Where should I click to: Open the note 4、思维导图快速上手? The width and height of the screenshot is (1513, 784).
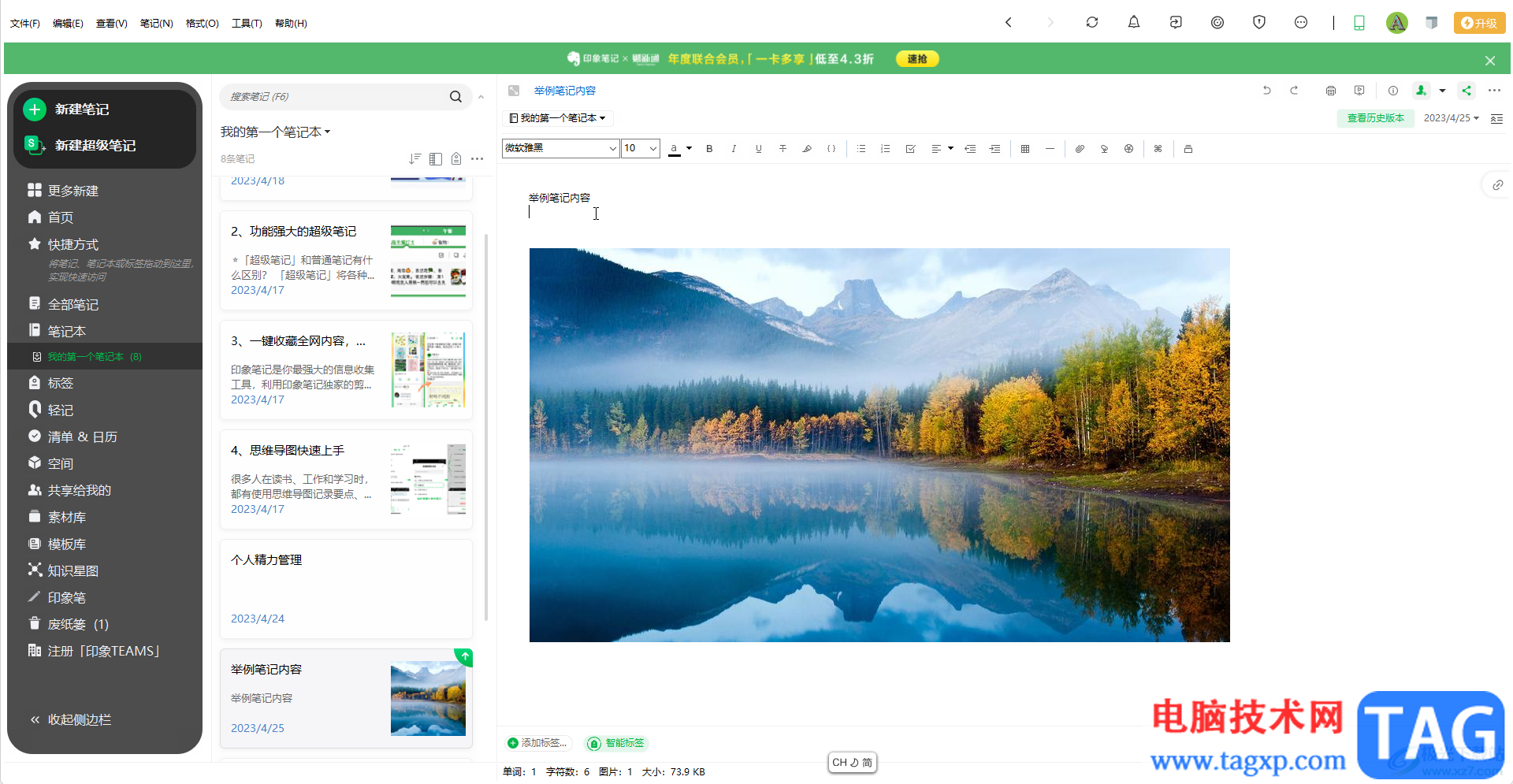[x=346, y=479]
